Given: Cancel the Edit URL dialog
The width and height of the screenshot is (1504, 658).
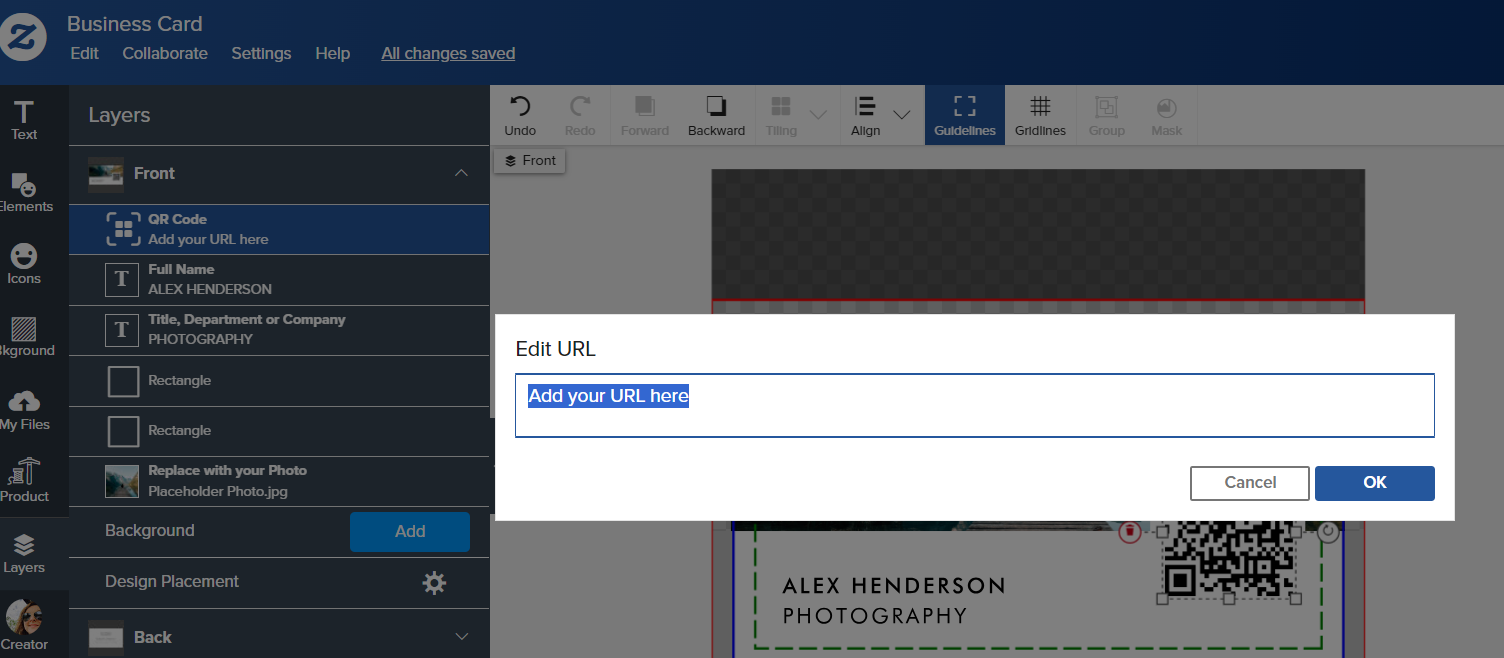Looking at the screenshot, I should point(1249,483).
